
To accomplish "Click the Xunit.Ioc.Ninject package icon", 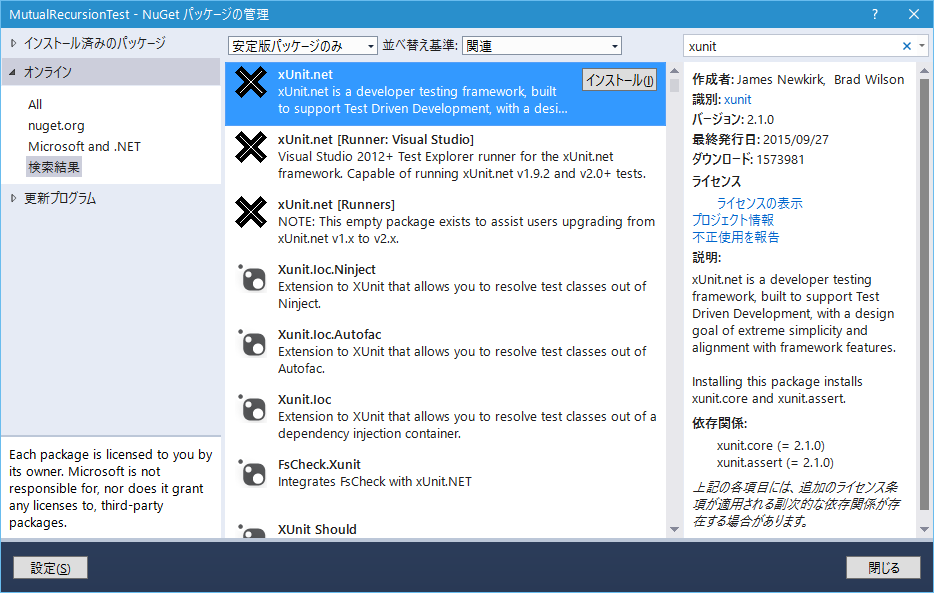I will click(x=252, y=278).
